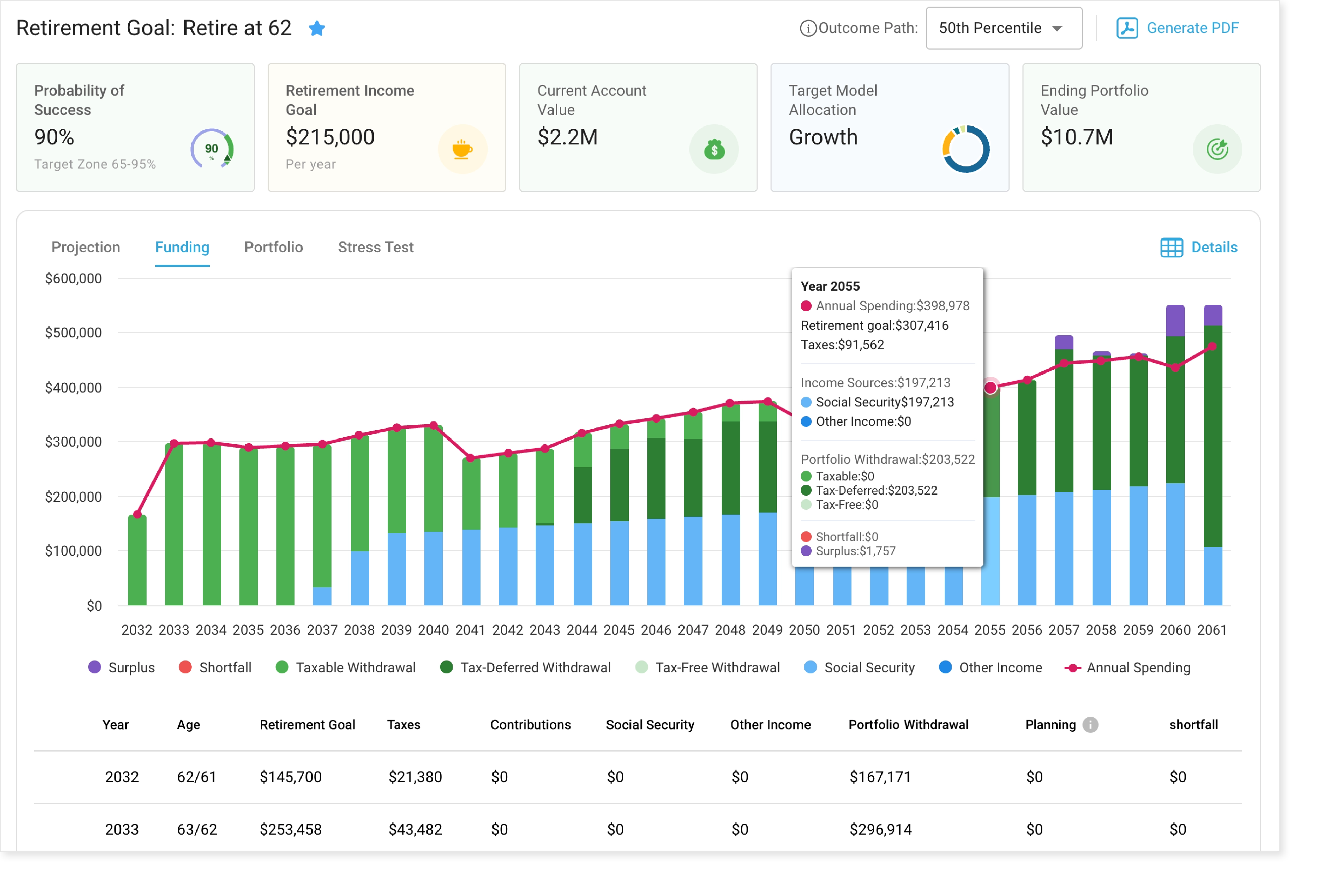Click the 2055 Annual Spending data point
Viewport: 1317px width, 896px height.
point(990,388)
